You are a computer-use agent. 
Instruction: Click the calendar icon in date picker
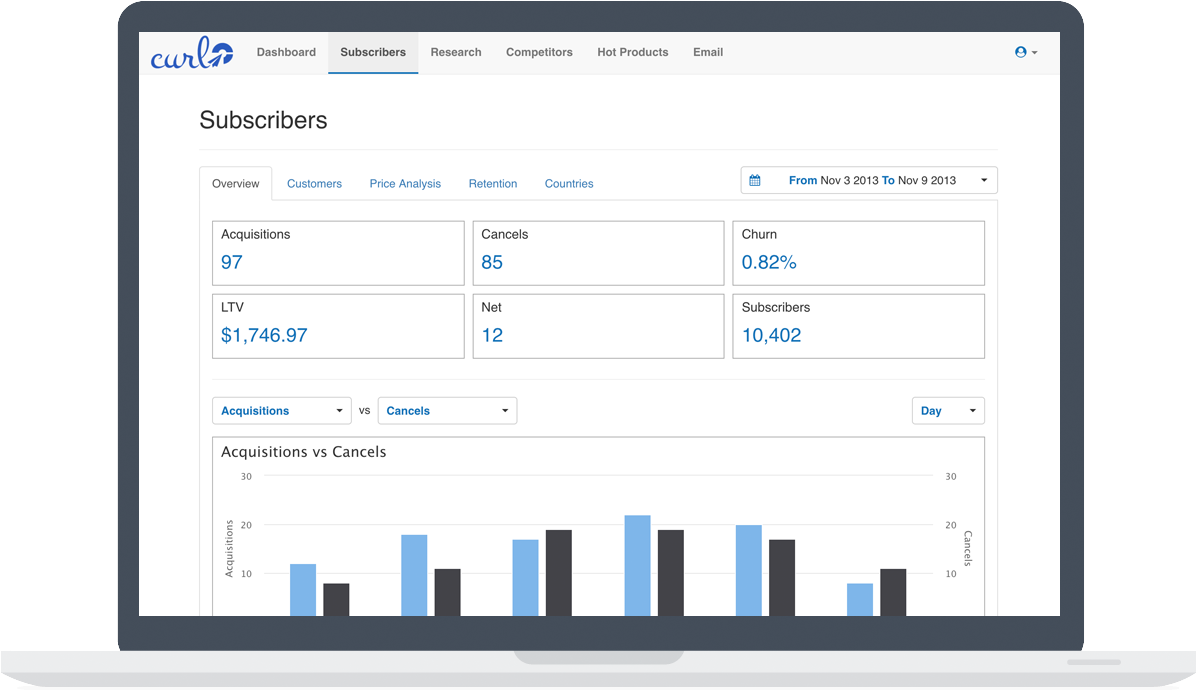[x=755, y=181]
